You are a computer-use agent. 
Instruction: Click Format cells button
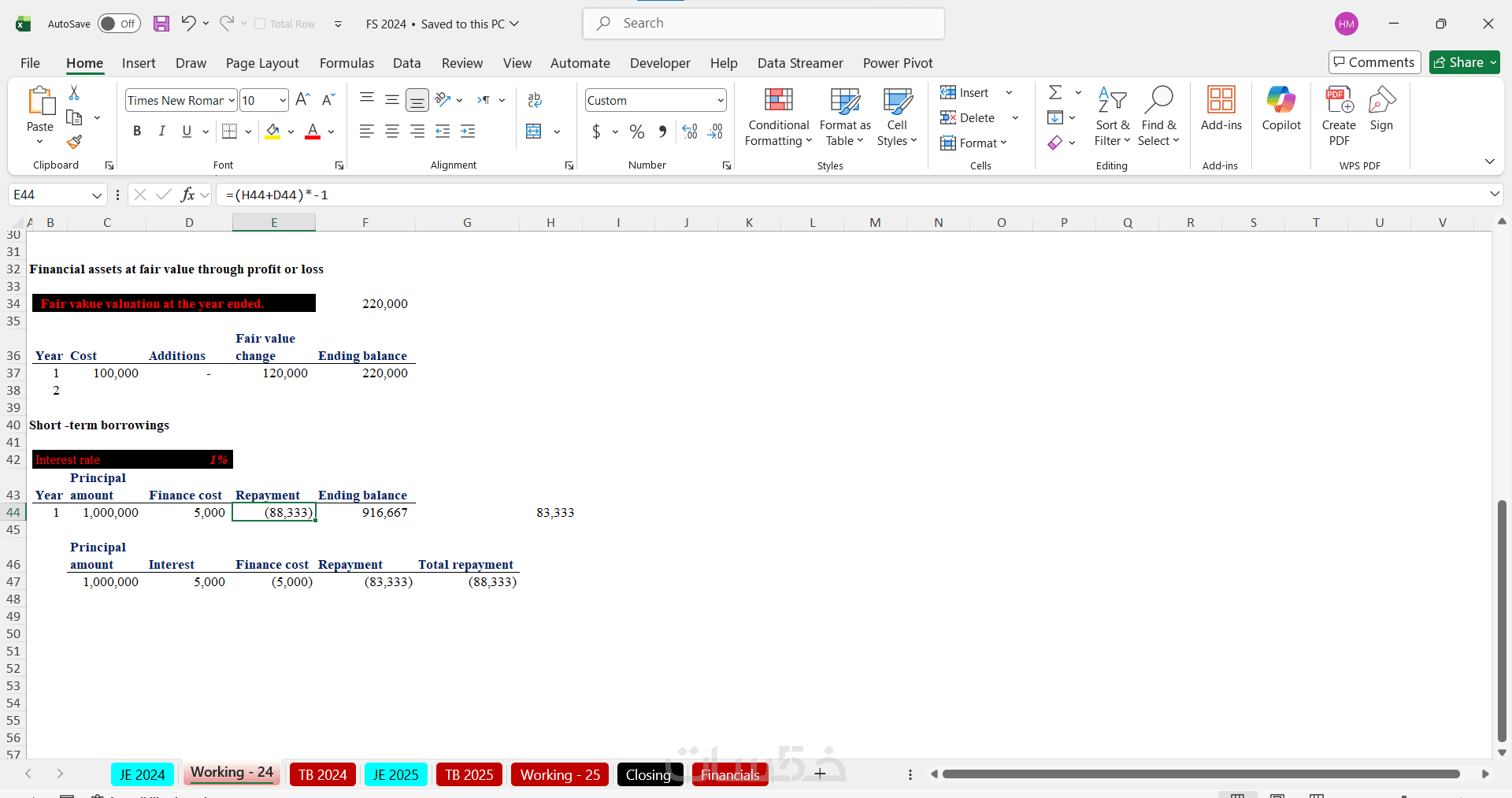(x=973, y=143)
